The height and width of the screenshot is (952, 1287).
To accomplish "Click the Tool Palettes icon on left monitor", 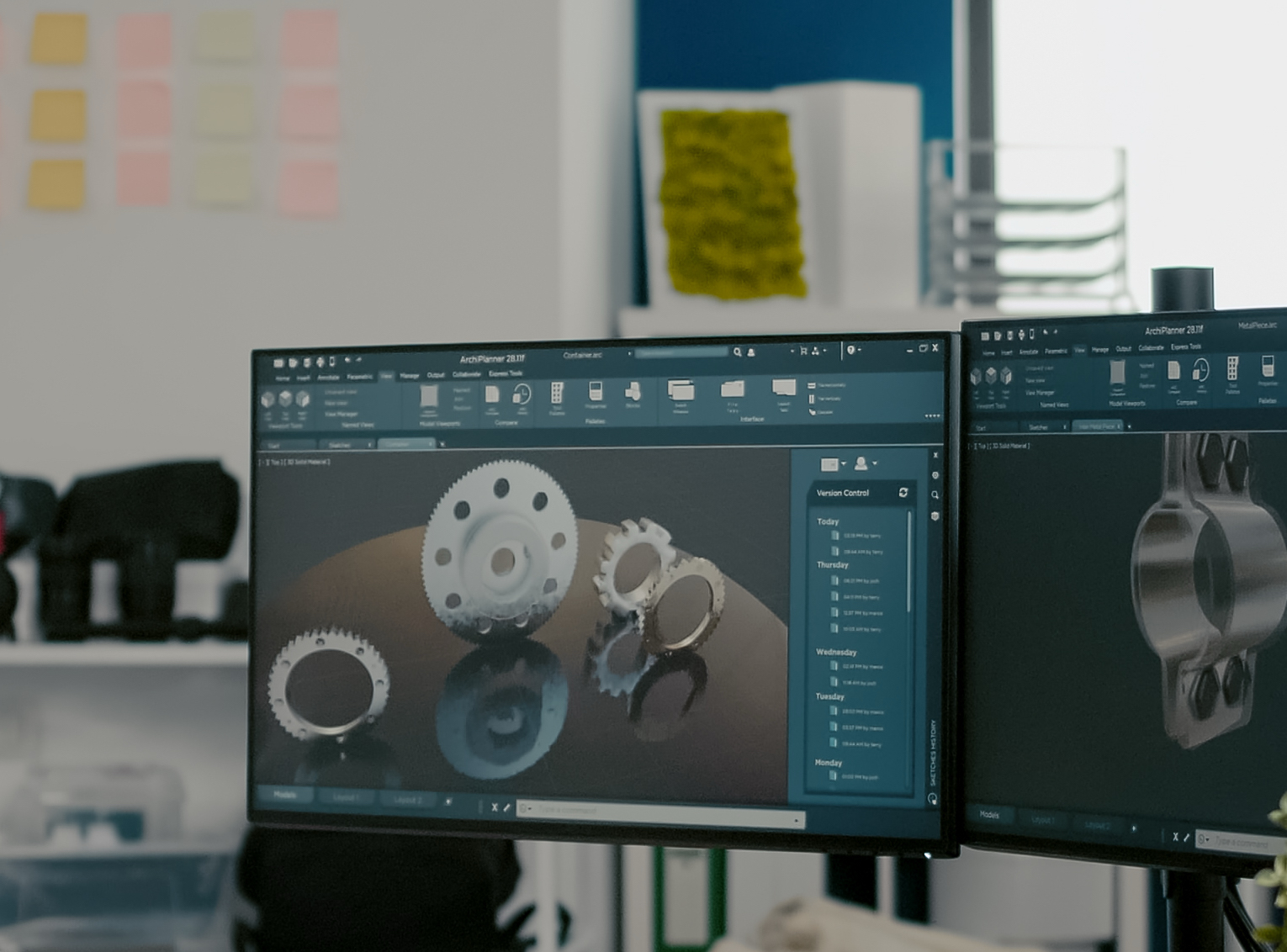I will (557, 394).
